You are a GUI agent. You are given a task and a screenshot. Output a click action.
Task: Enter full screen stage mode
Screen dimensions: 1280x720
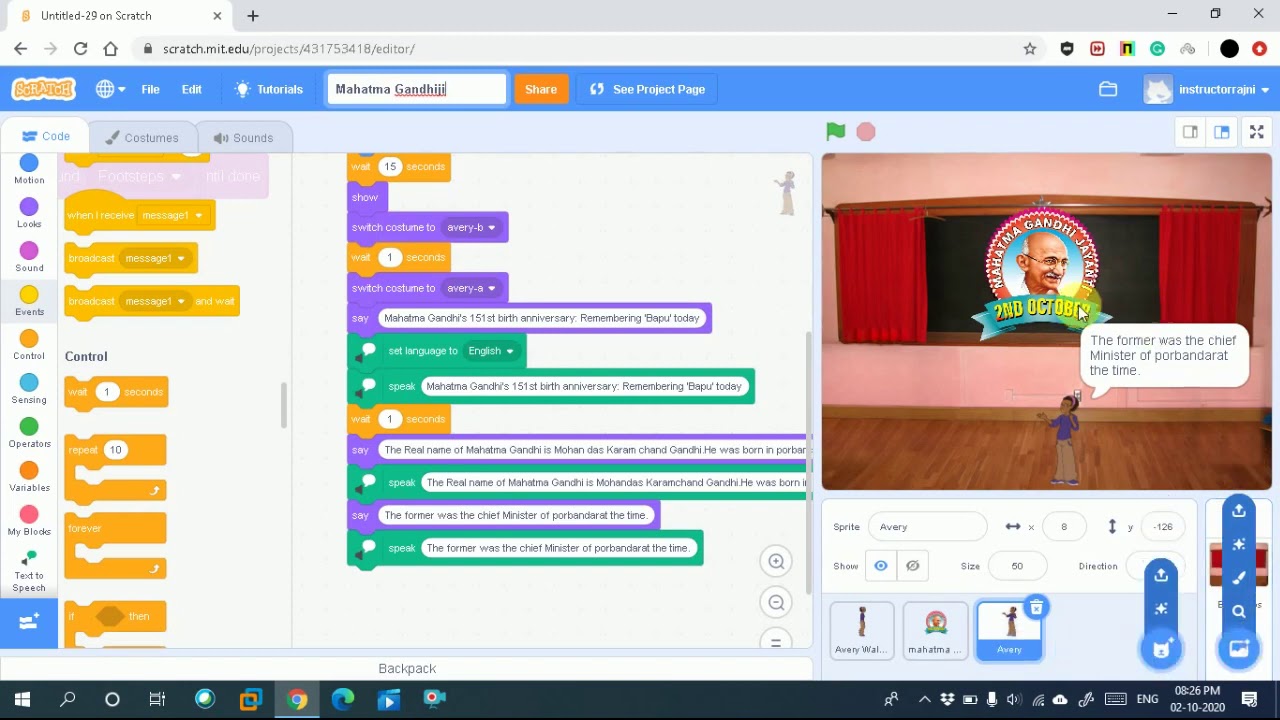click(1257, 132)
